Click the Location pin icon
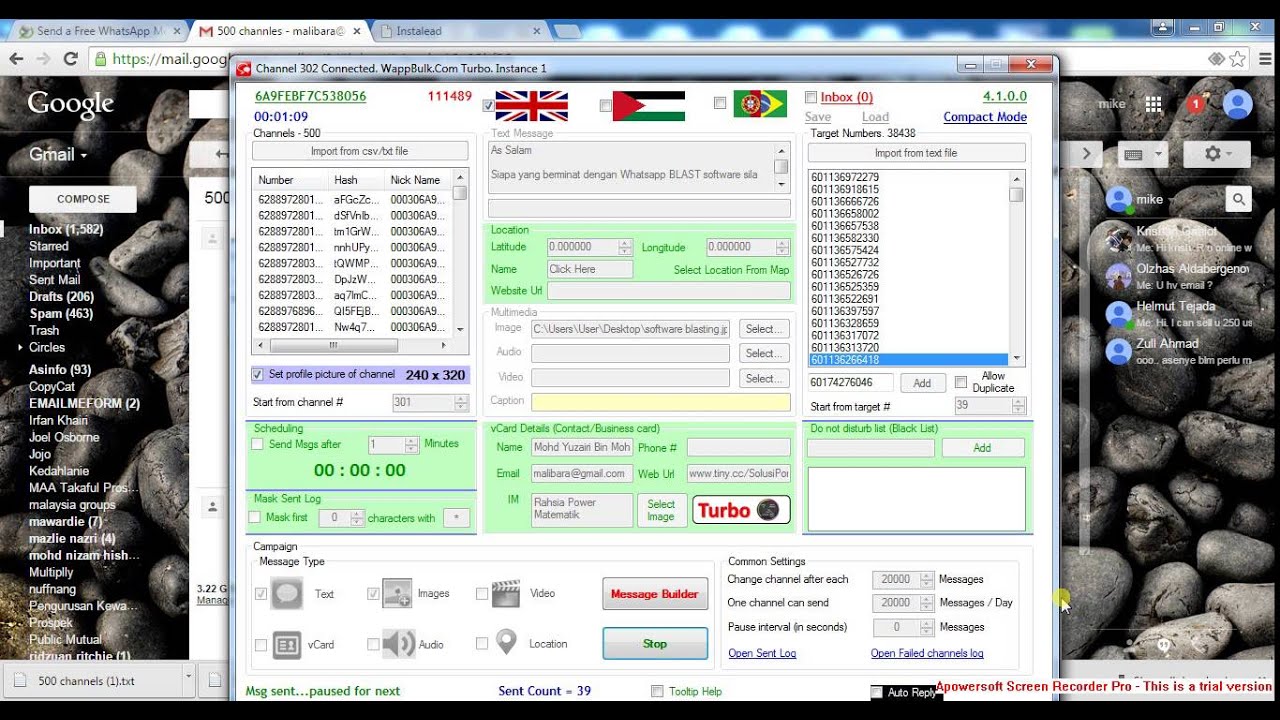 click(507, 642)
